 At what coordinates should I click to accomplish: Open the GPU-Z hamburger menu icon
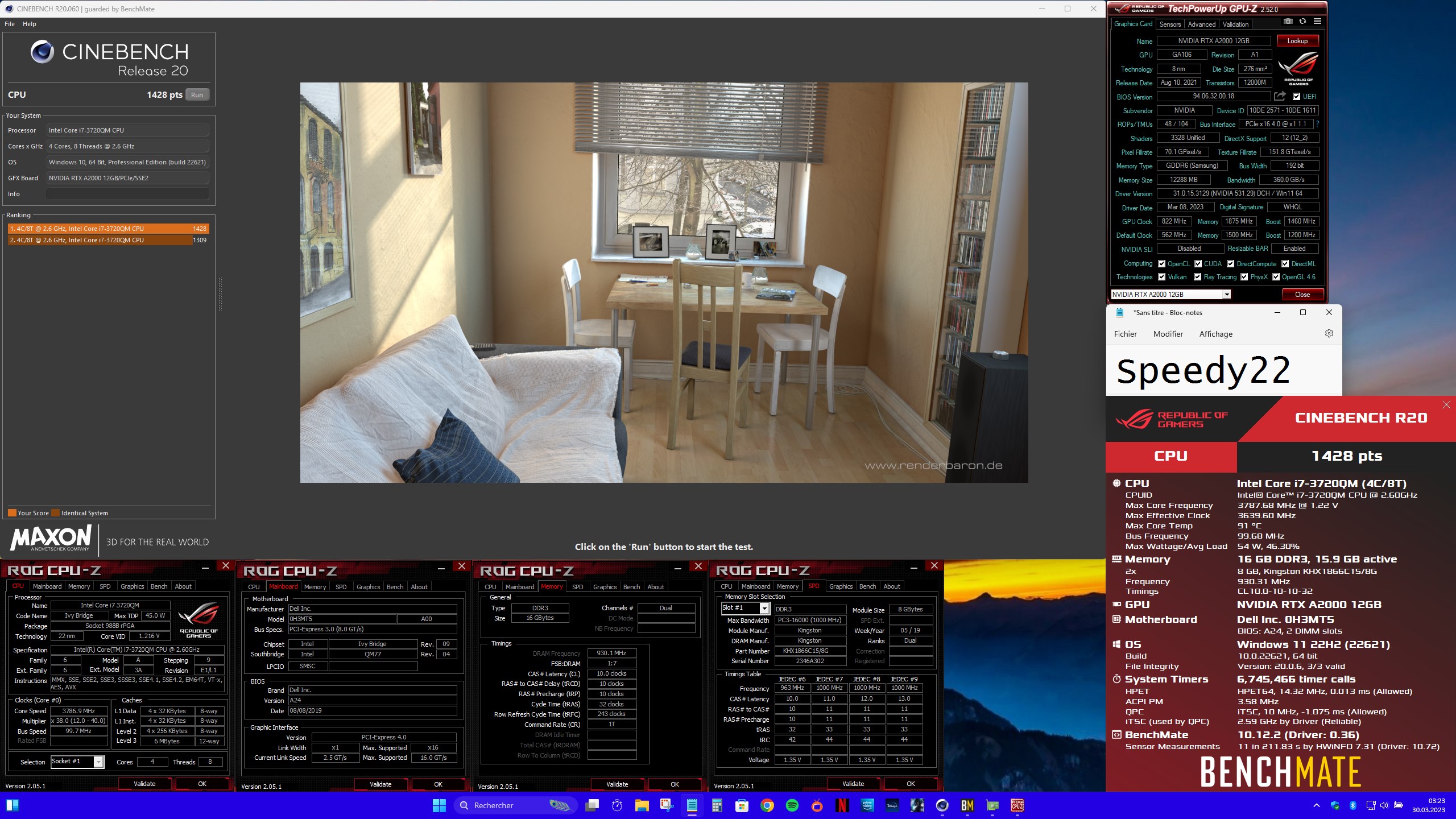1317,22
